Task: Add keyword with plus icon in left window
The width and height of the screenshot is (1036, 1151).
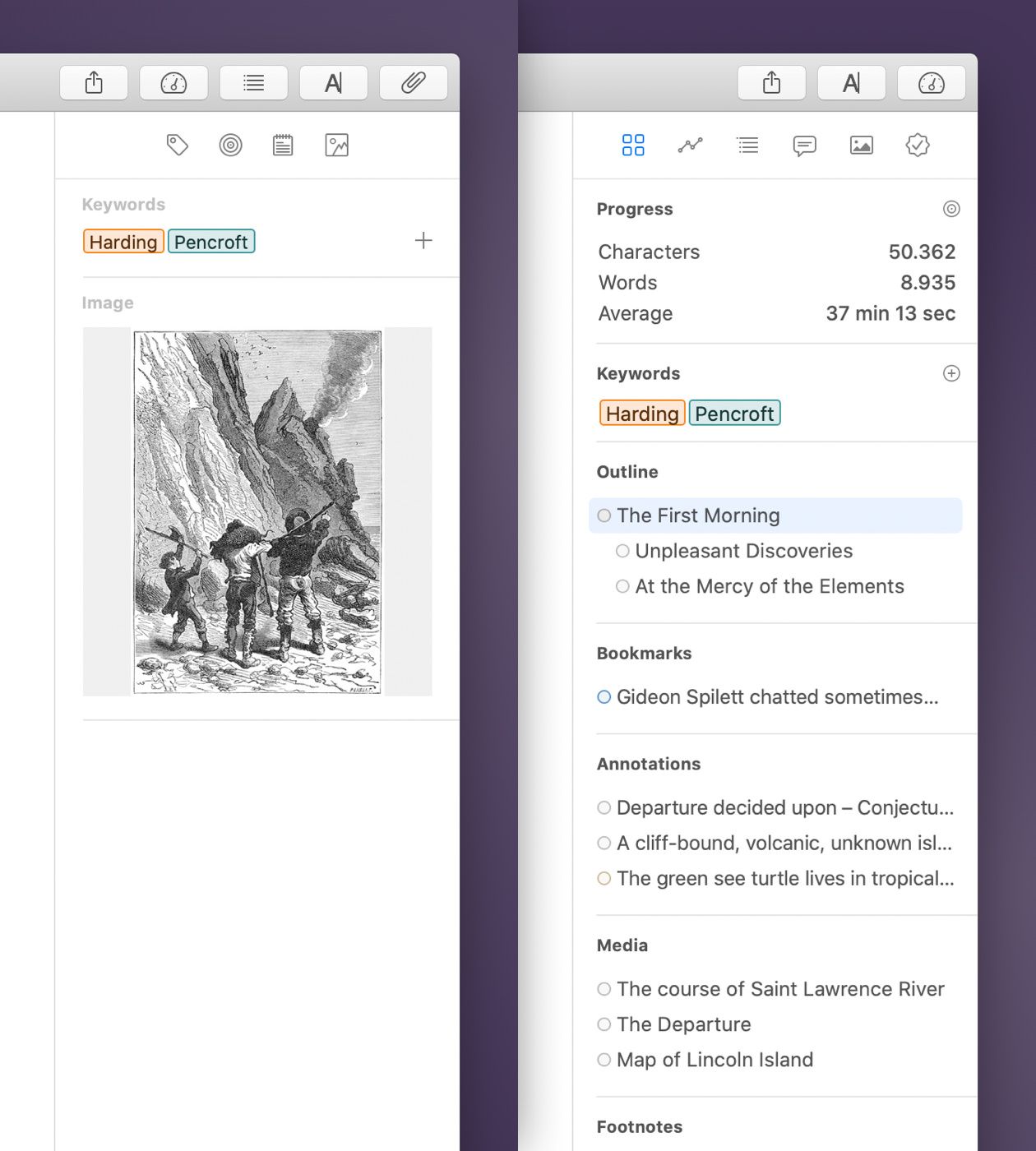Action: 423,240
